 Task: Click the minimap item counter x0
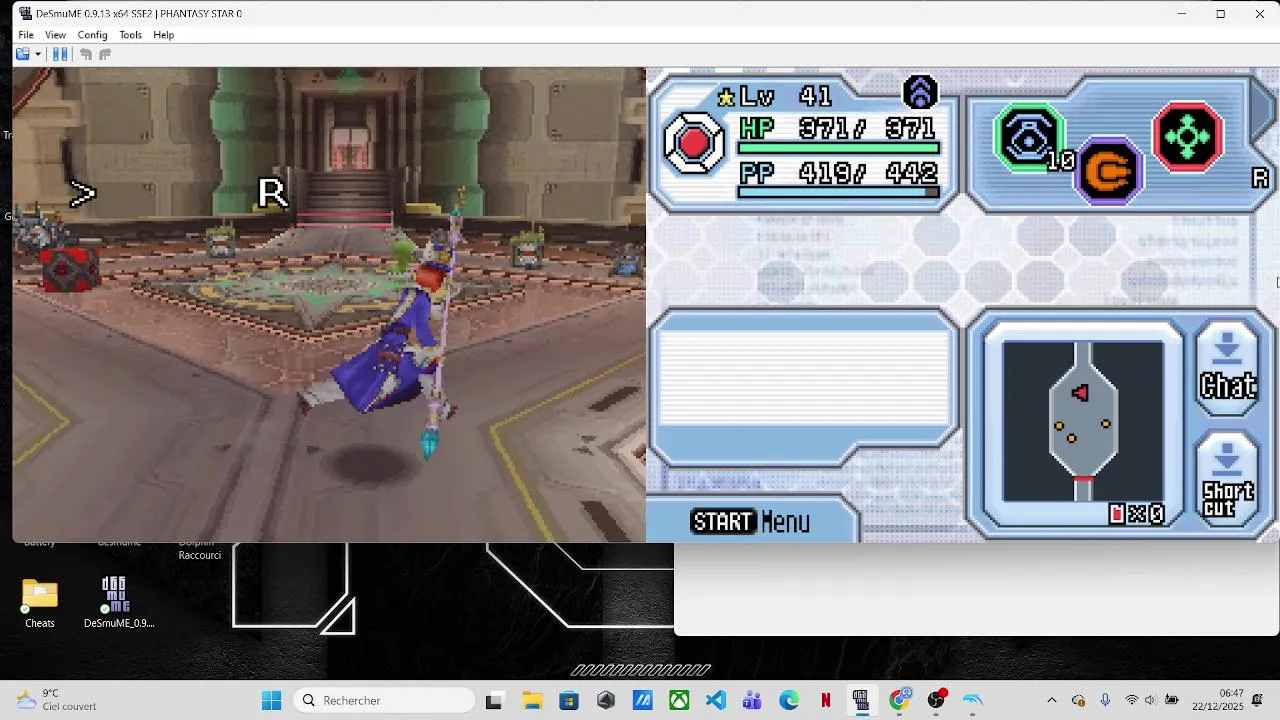click(x=1137, y=514)
